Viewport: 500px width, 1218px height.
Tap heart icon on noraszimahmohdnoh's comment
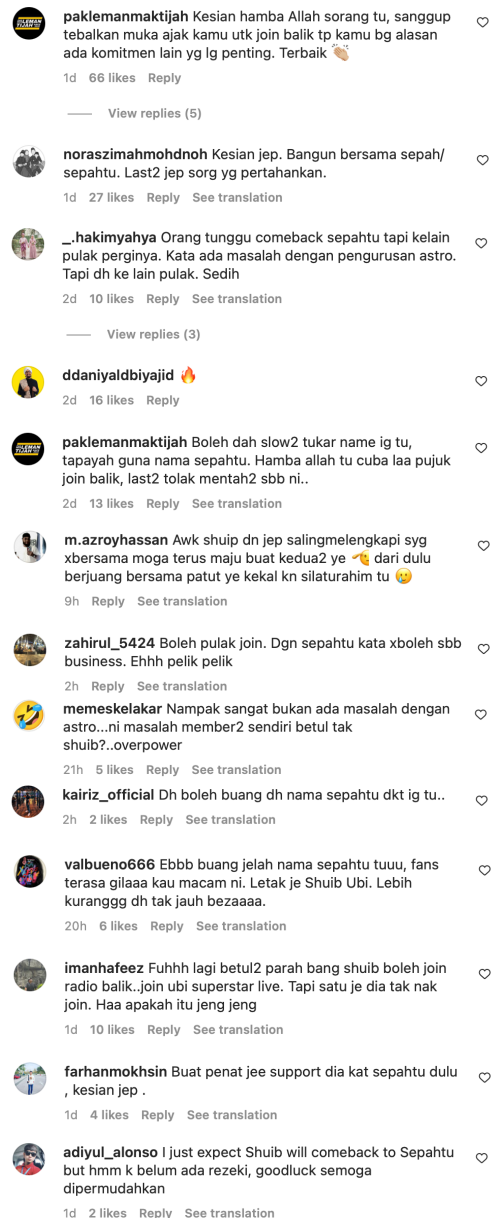(482, 160)
